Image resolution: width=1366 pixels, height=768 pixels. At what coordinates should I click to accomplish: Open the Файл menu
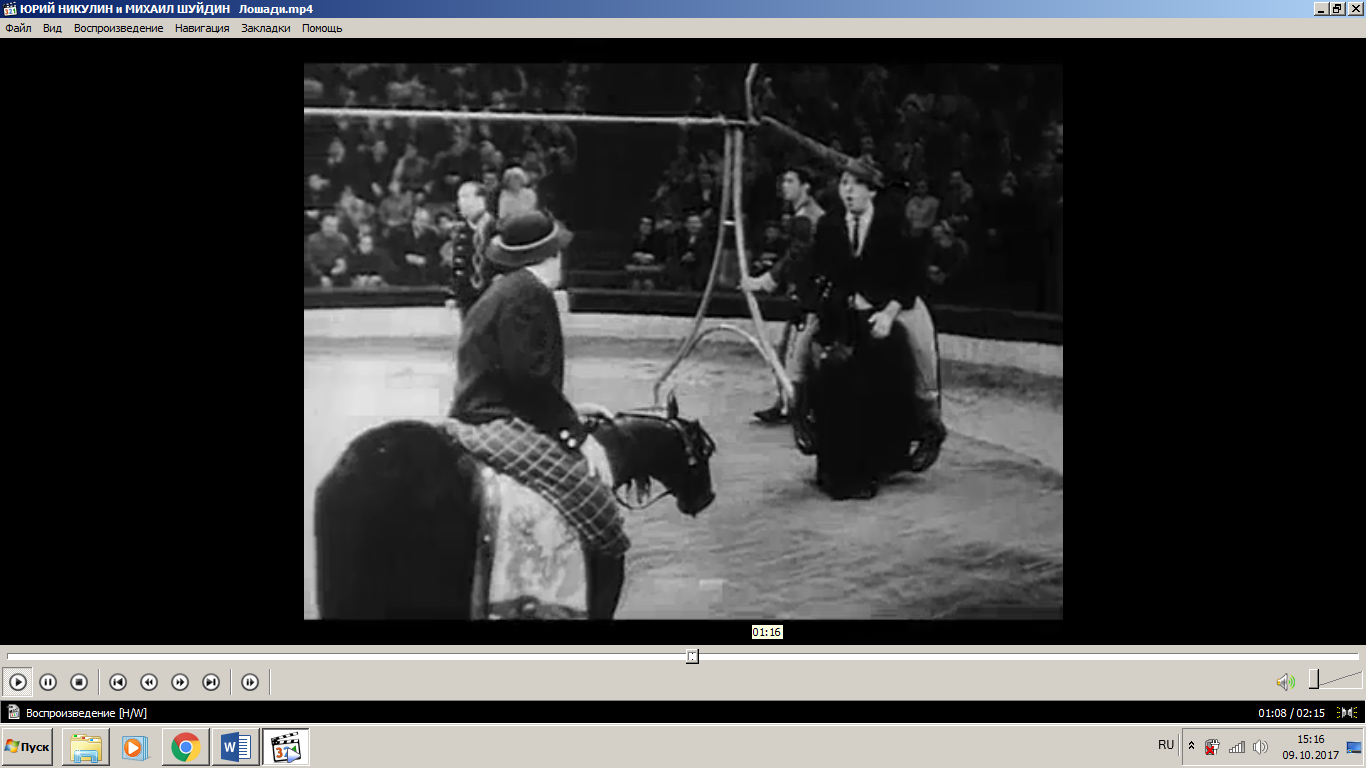[x=18, y=28]
